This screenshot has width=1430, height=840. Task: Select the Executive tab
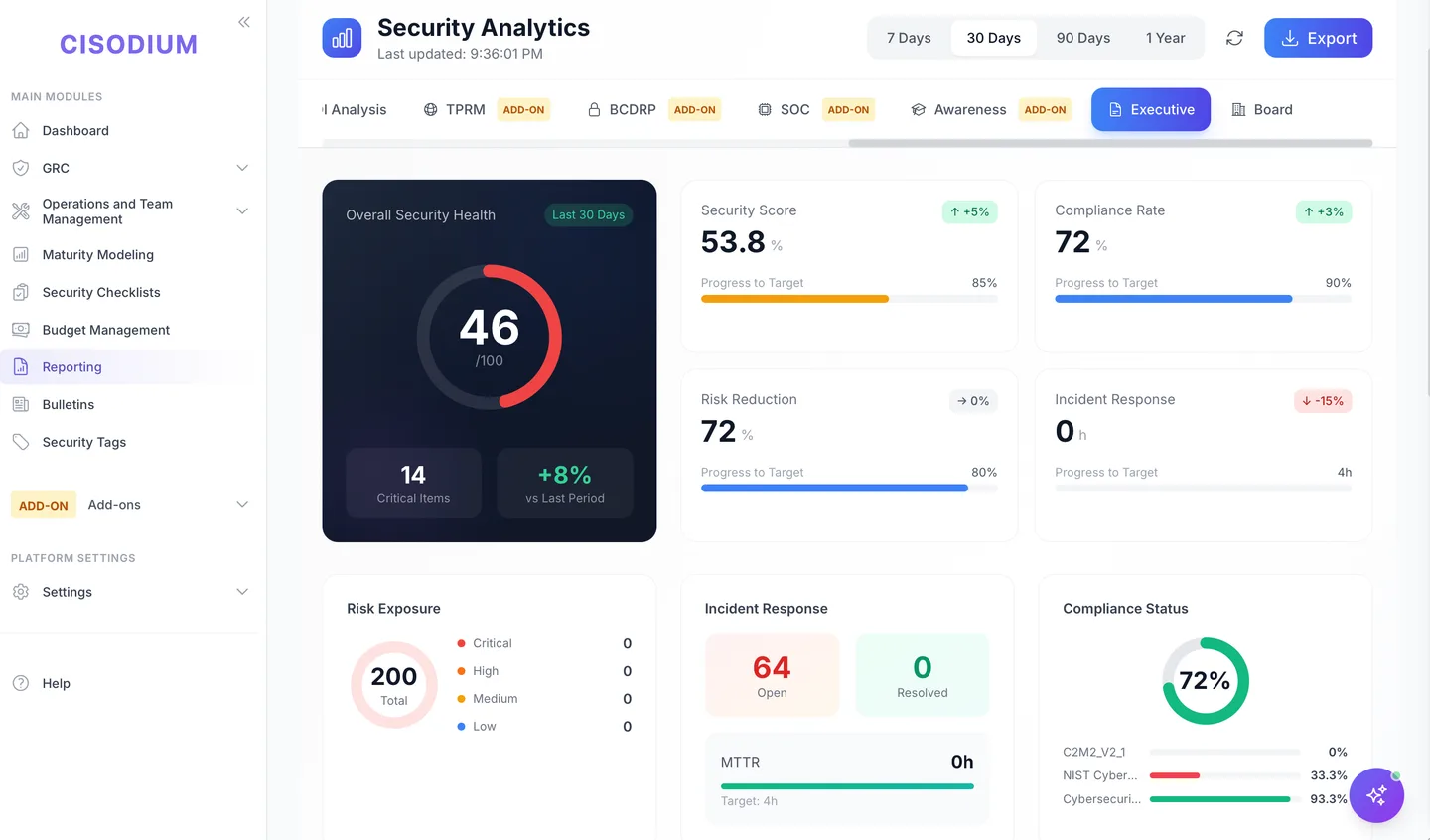(1151, 110)
